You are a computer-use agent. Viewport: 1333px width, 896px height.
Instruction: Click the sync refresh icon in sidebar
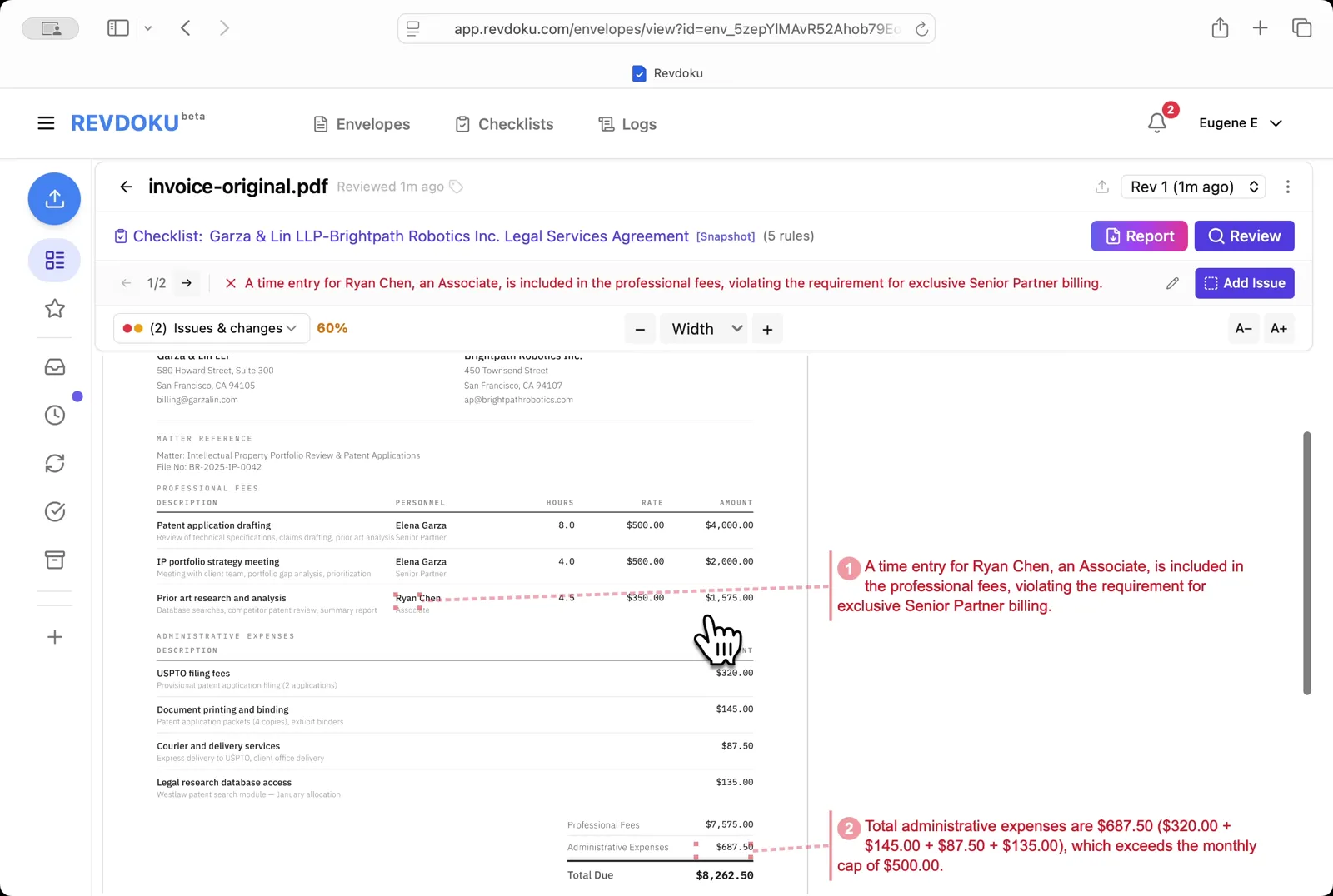click(x=54, y=463)
